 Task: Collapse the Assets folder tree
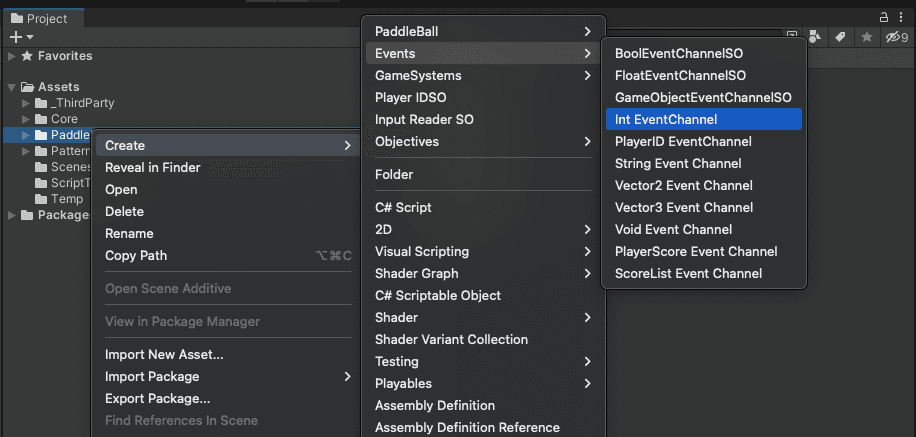click(x=11, y=87)
